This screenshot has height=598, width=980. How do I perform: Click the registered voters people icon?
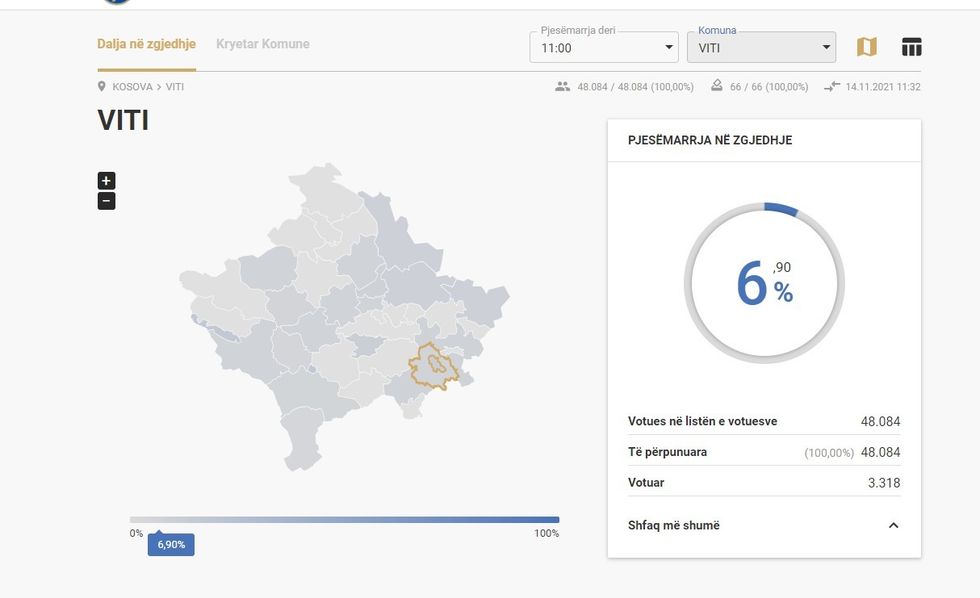click(562, 87)
